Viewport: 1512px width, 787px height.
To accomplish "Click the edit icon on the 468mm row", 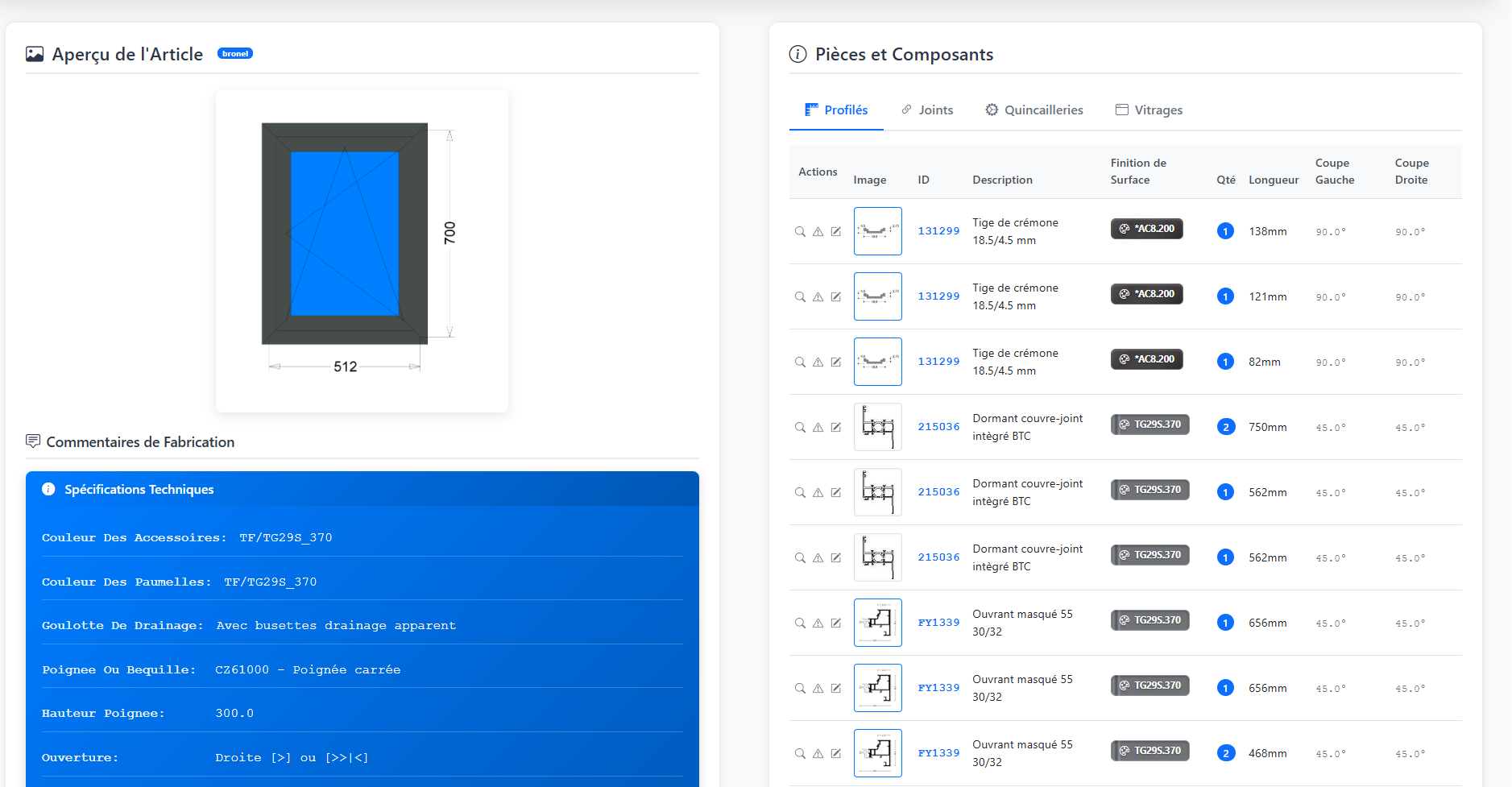I will [836, 753].
